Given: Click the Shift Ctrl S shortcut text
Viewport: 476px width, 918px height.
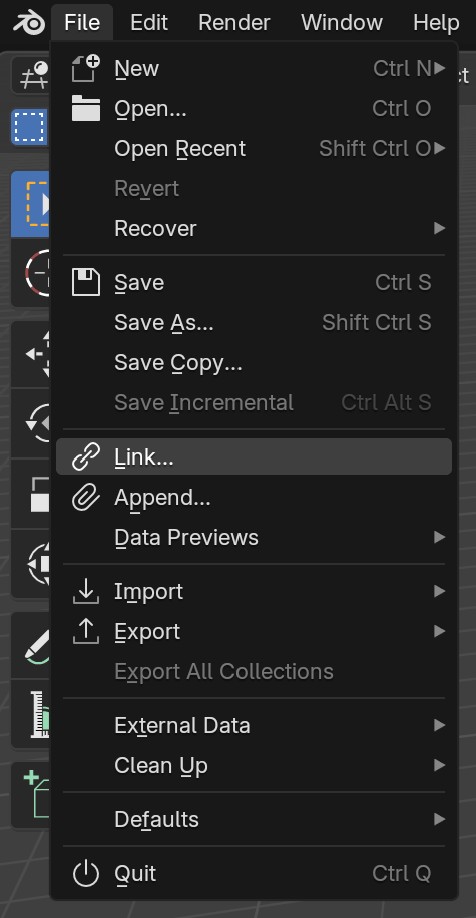Looking at the screenshot, I should tap(376, 322).
